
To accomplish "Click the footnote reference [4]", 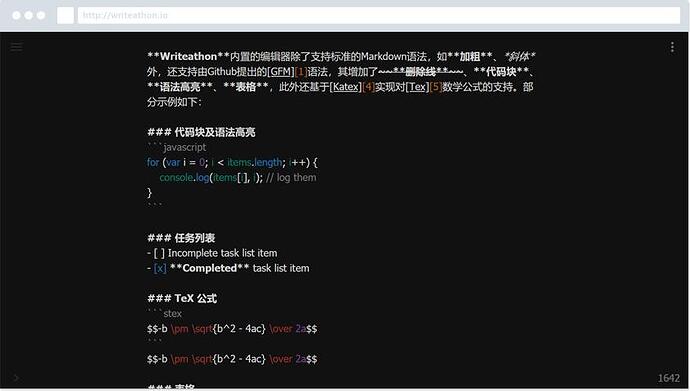I will (368, 87).
